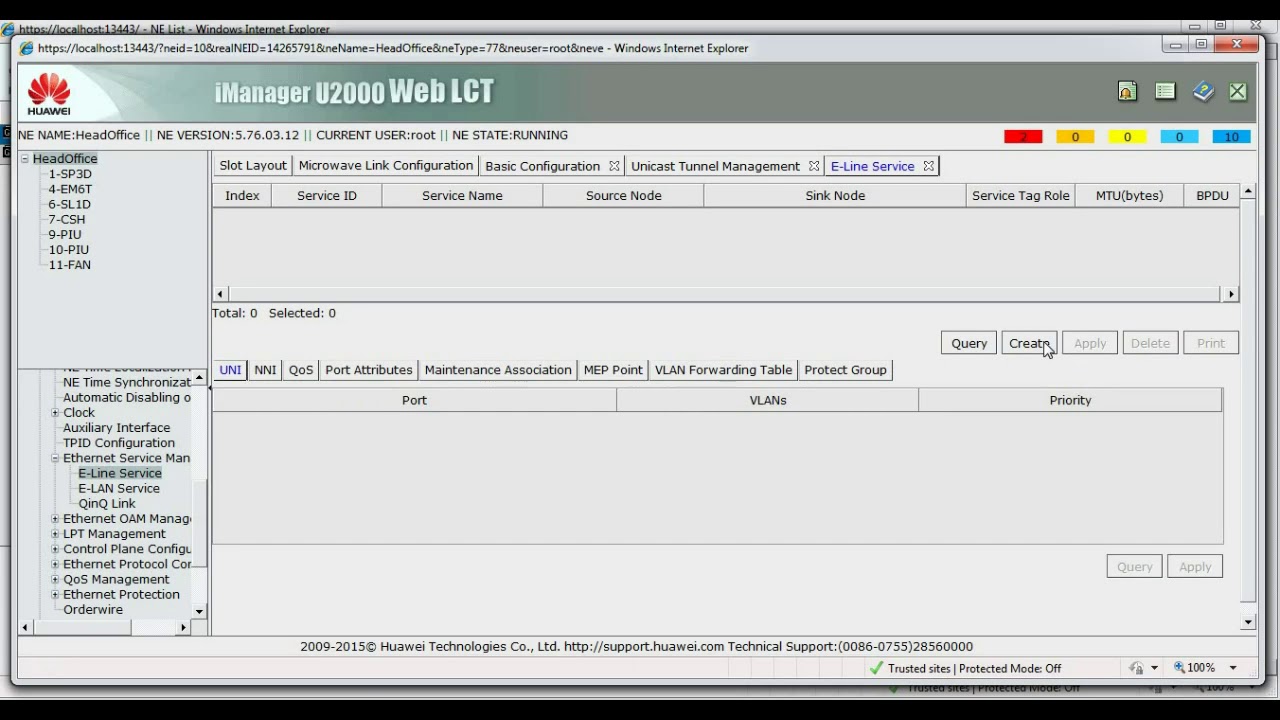
Task: Open the list view icon in header
Action: coord(1165,92)
